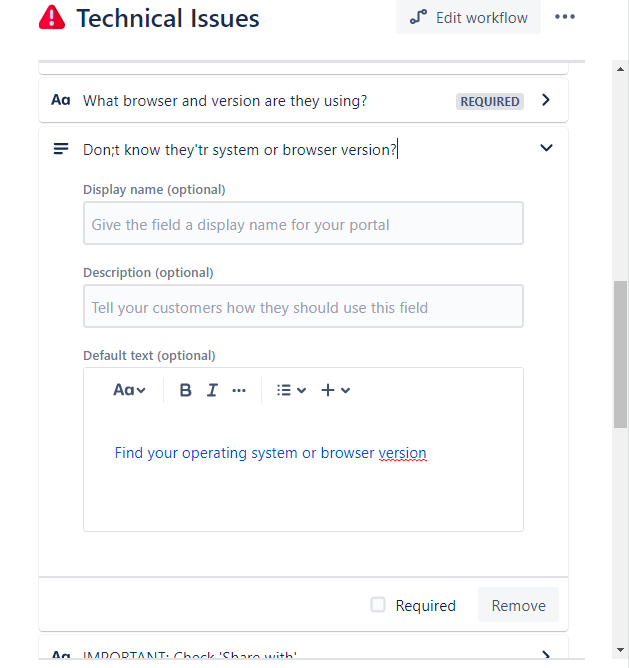Click the 'Display name (optional)' label
The image size is (629, 668).
(154, 190)
